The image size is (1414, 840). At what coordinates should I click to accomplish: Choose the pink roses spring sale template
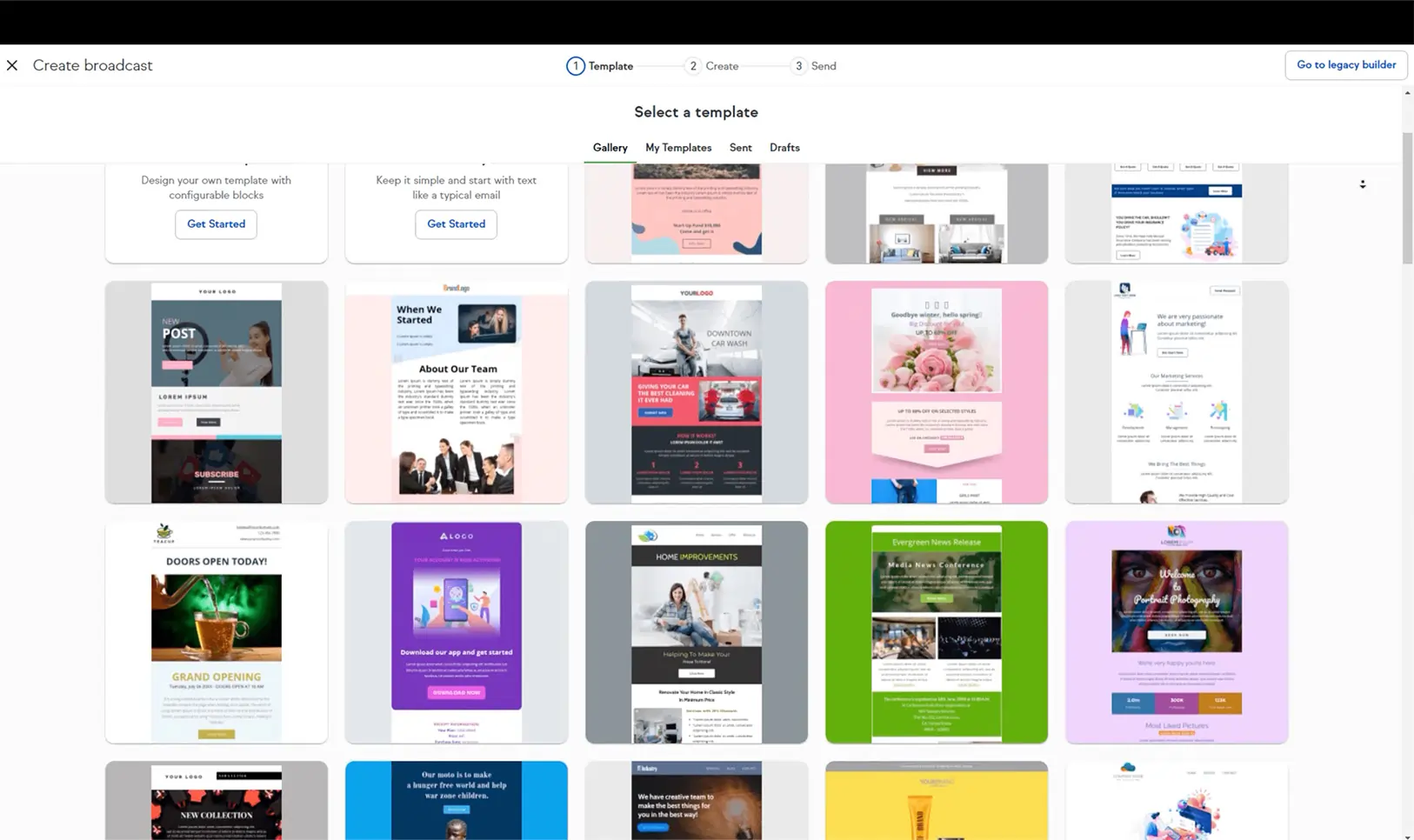937,392
